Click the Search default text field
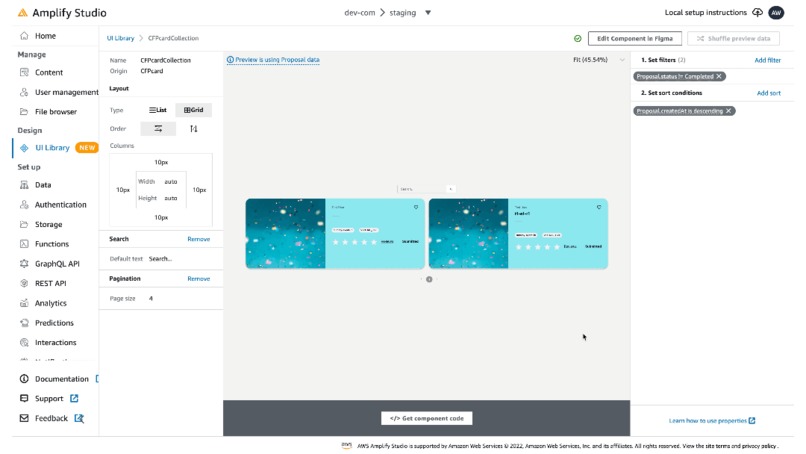Viewport: 806px width, 454px height. point(160,259)
